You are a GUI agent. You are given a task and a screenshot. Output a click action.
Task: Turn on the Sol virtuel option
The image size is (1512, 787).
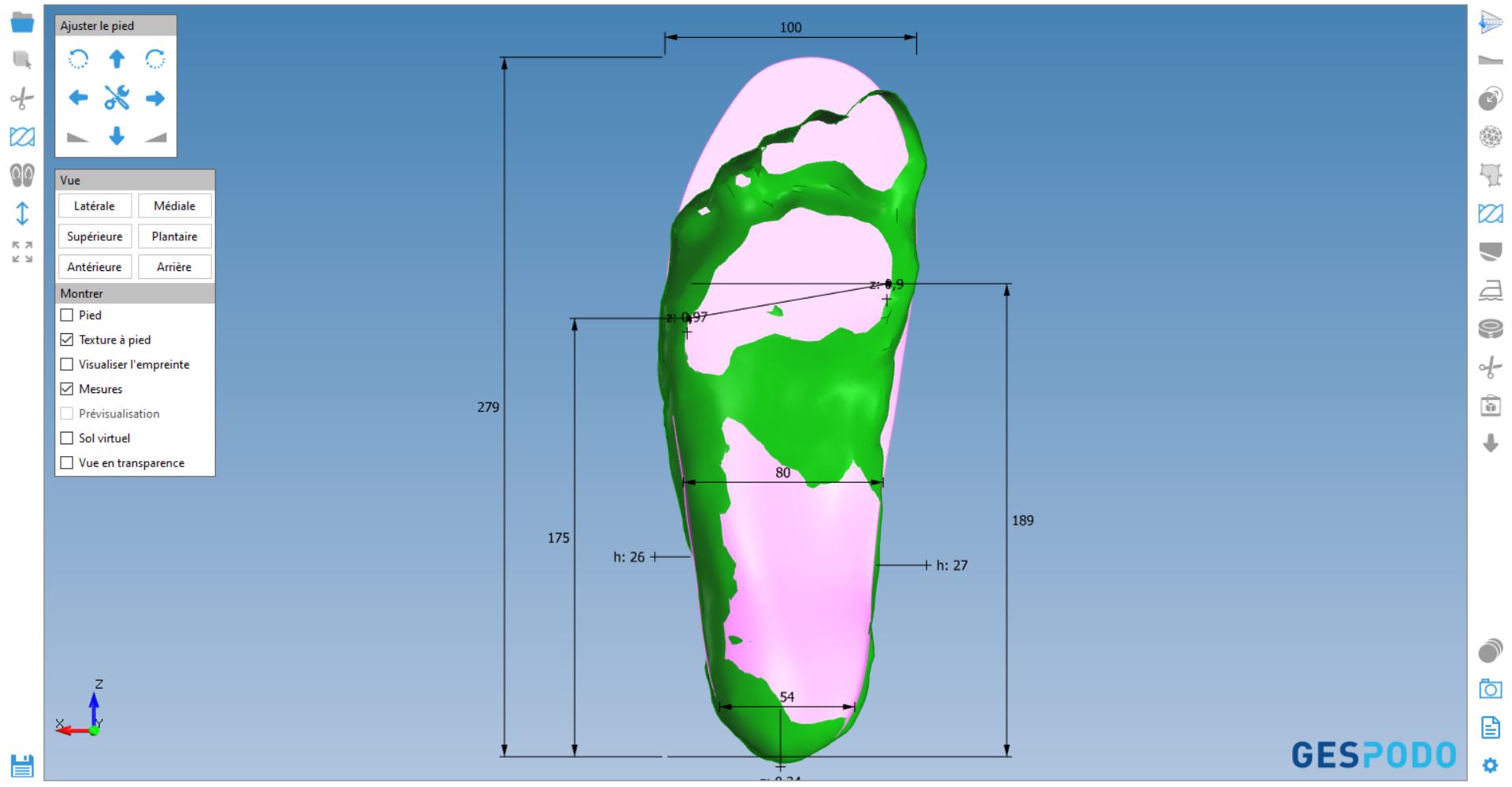67,438
